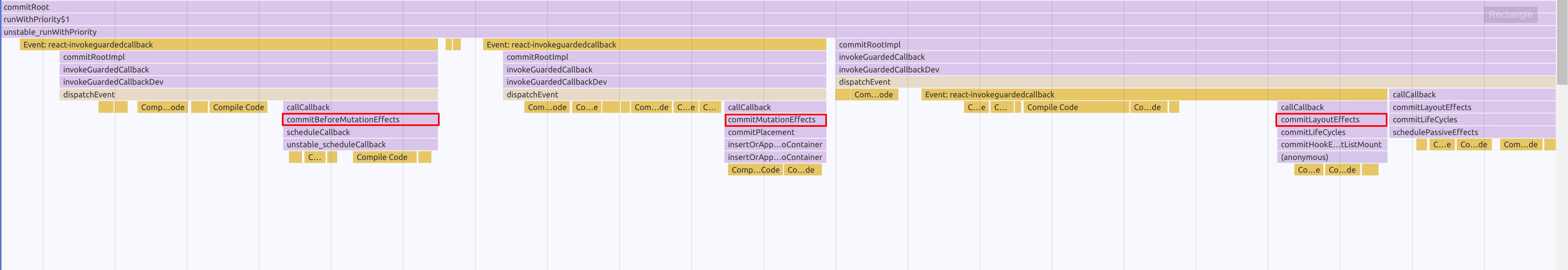
Task: Select the red-outlined commitMutationEffects bar
Action: click(775, 119)
